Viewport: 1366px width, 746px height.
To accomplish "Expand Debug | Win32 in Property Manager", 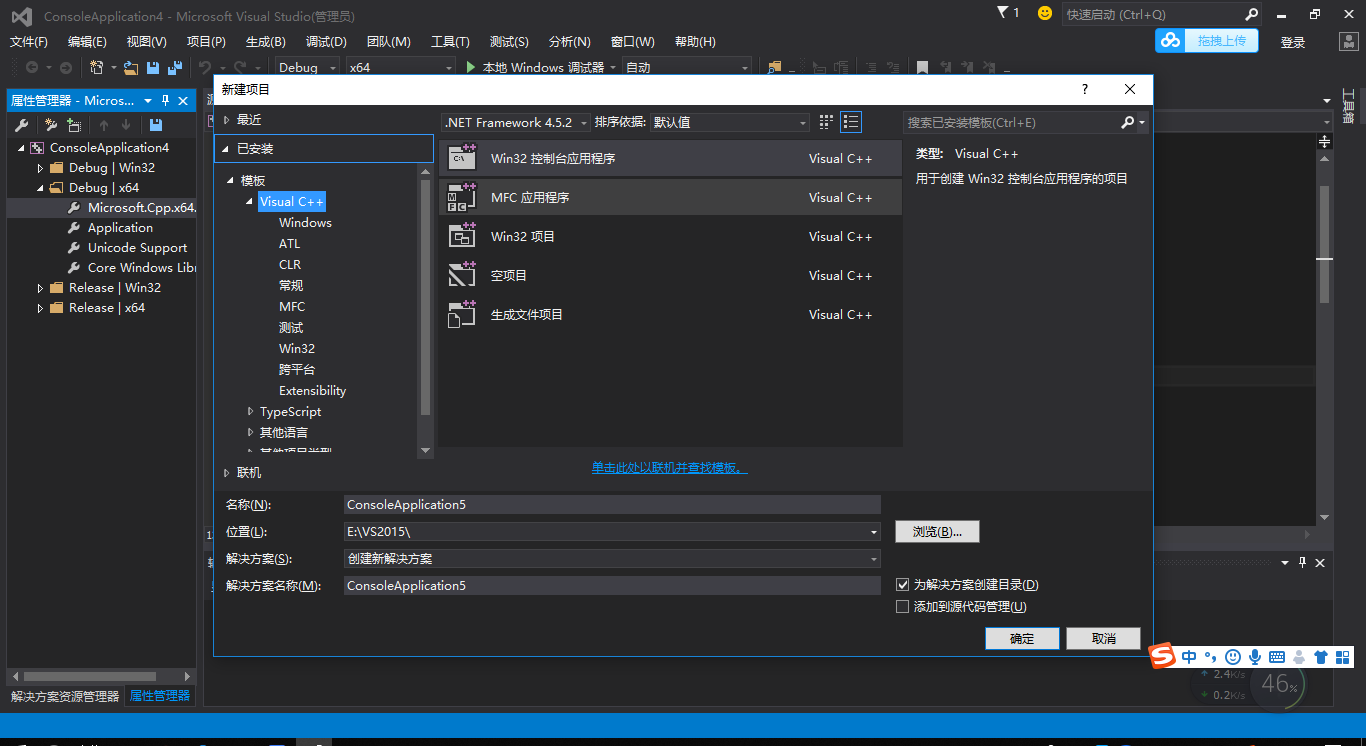I will point(41,168).
